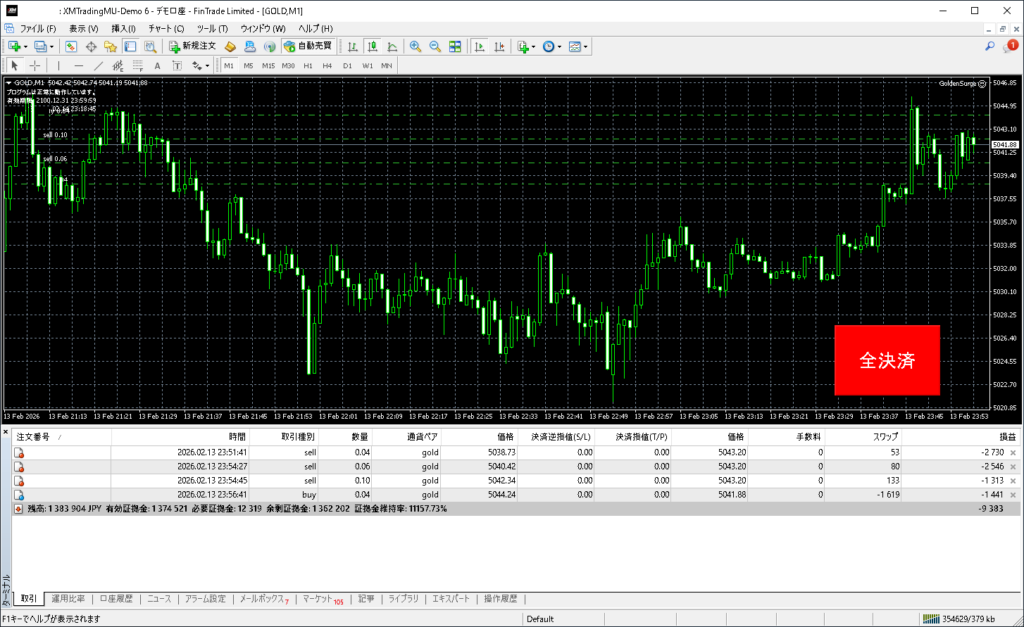Toggle 自動売買 auto trading button

[309, 46]
